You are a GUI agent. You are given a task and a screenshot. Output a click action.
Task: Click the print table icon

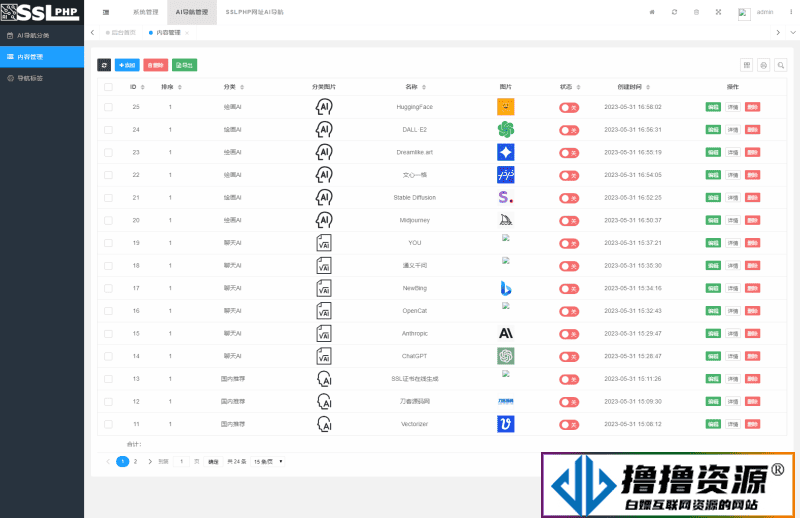(x=764, y=65)
